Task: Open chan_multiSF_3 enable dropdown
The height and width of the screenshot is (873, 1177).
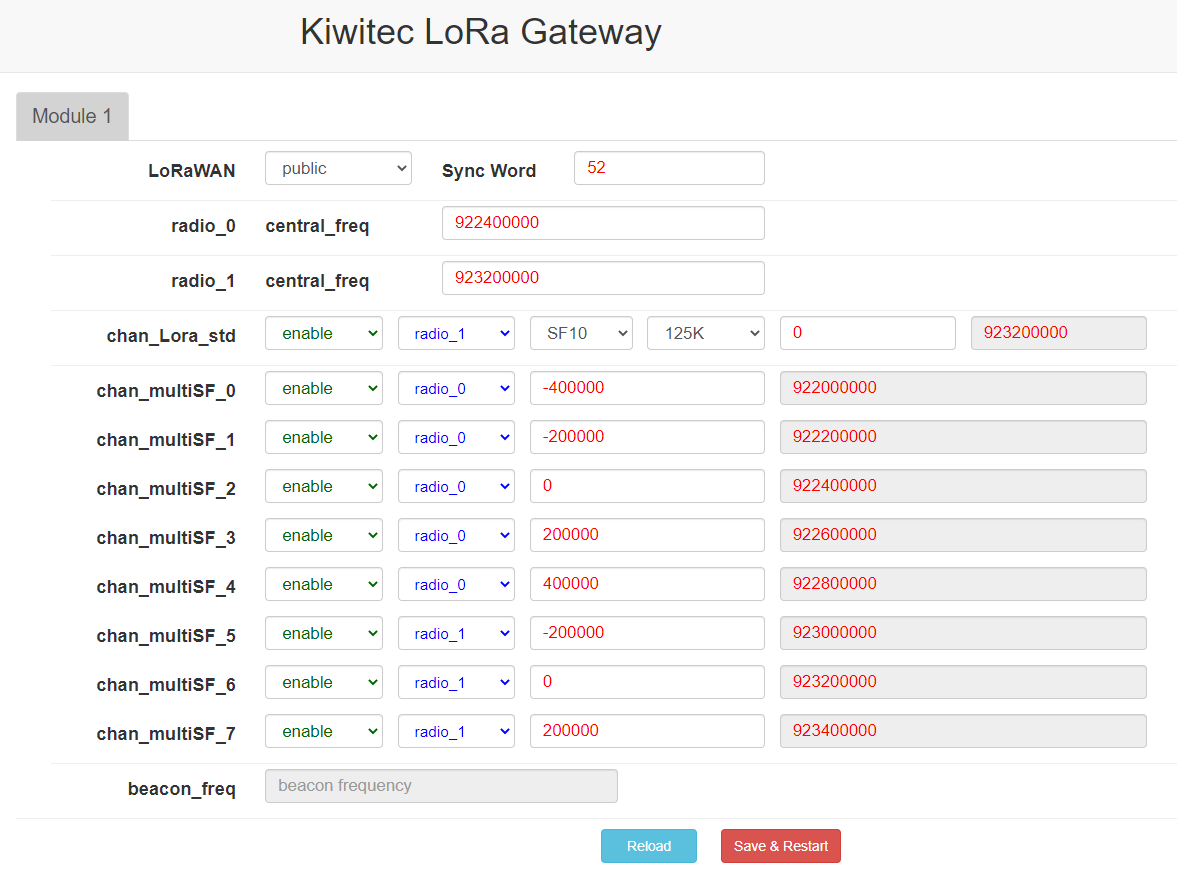Action: pyautogui.click(x=324, y=535)
